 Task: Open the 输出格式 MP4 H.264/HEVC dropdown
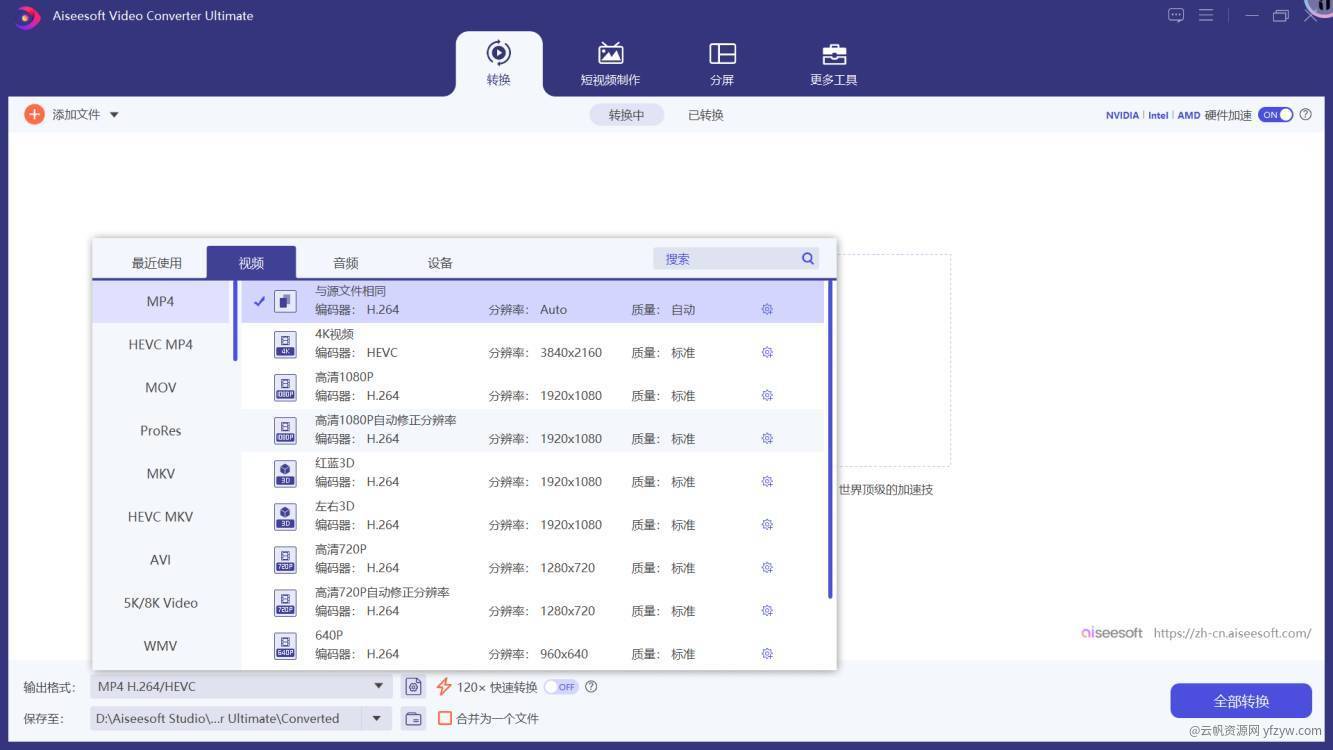[x=240, y=687]
